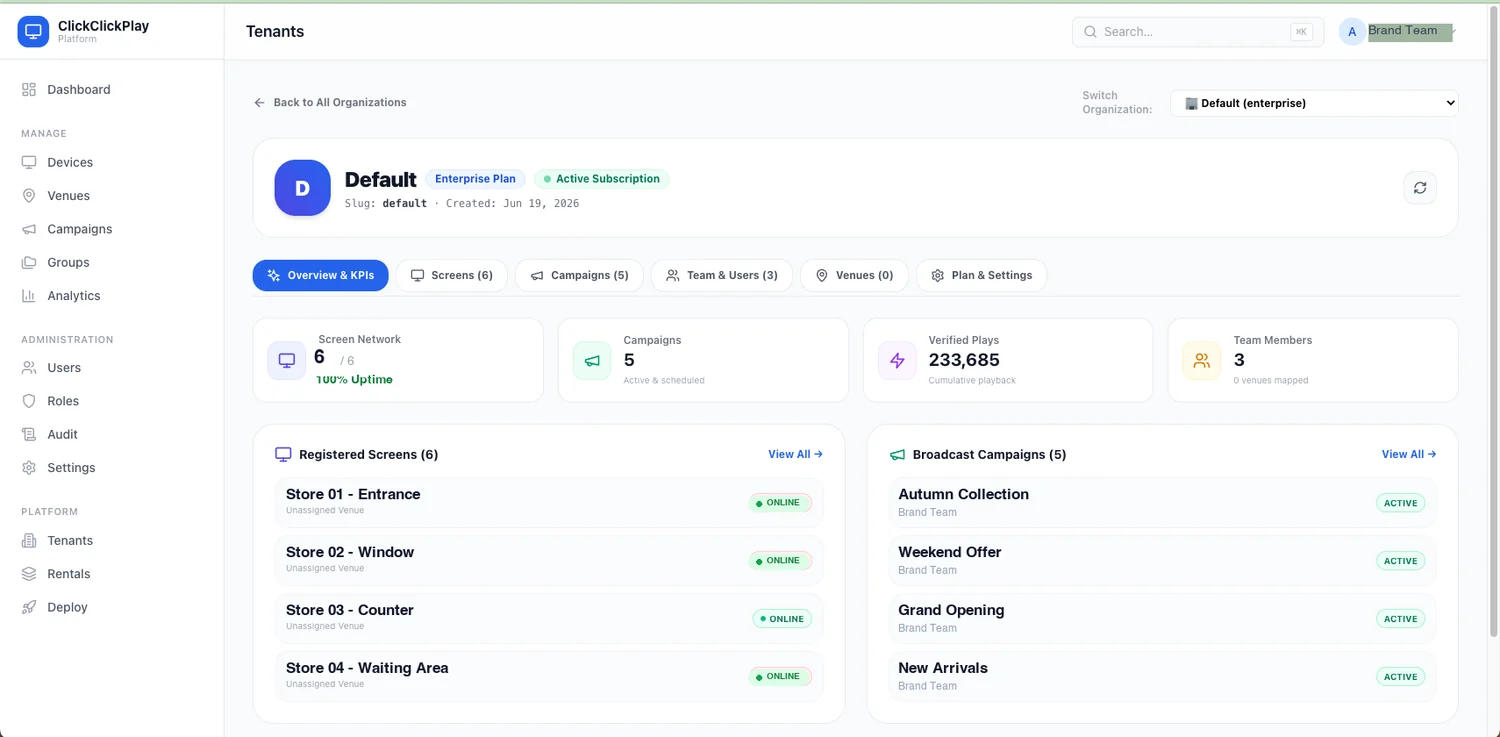Click the page vertical scrollbar
1500x737 pixels.
[1494, 320]
